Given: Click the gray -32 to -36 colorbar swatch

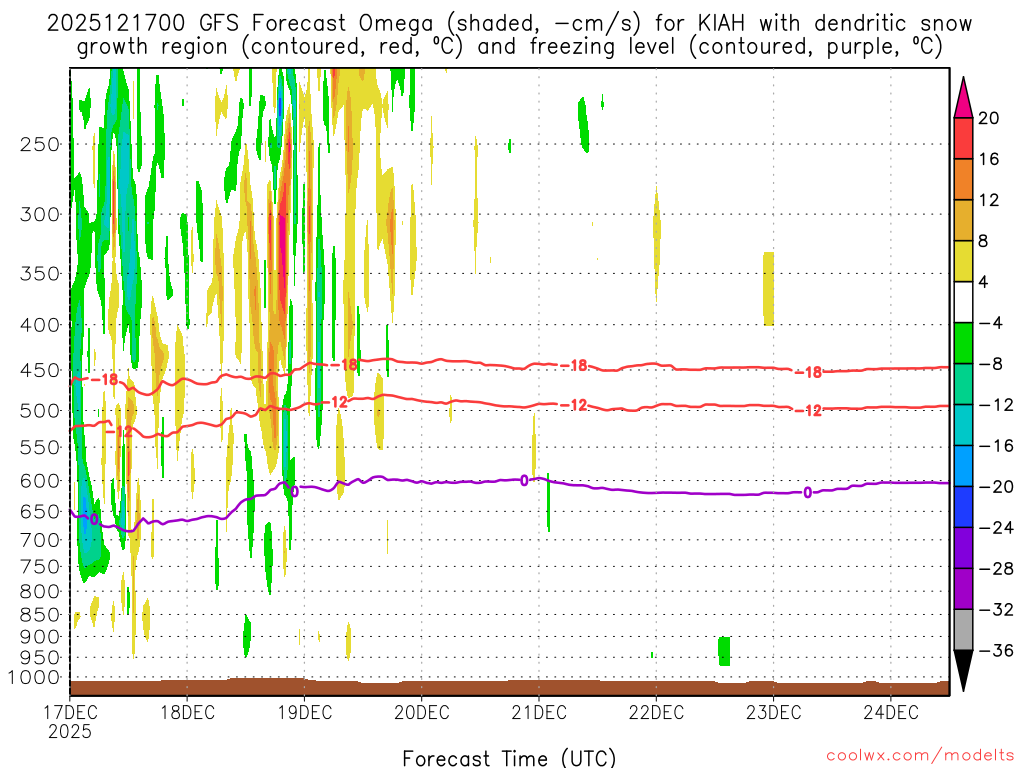Looking at the screenshot, I should point(963,630).
